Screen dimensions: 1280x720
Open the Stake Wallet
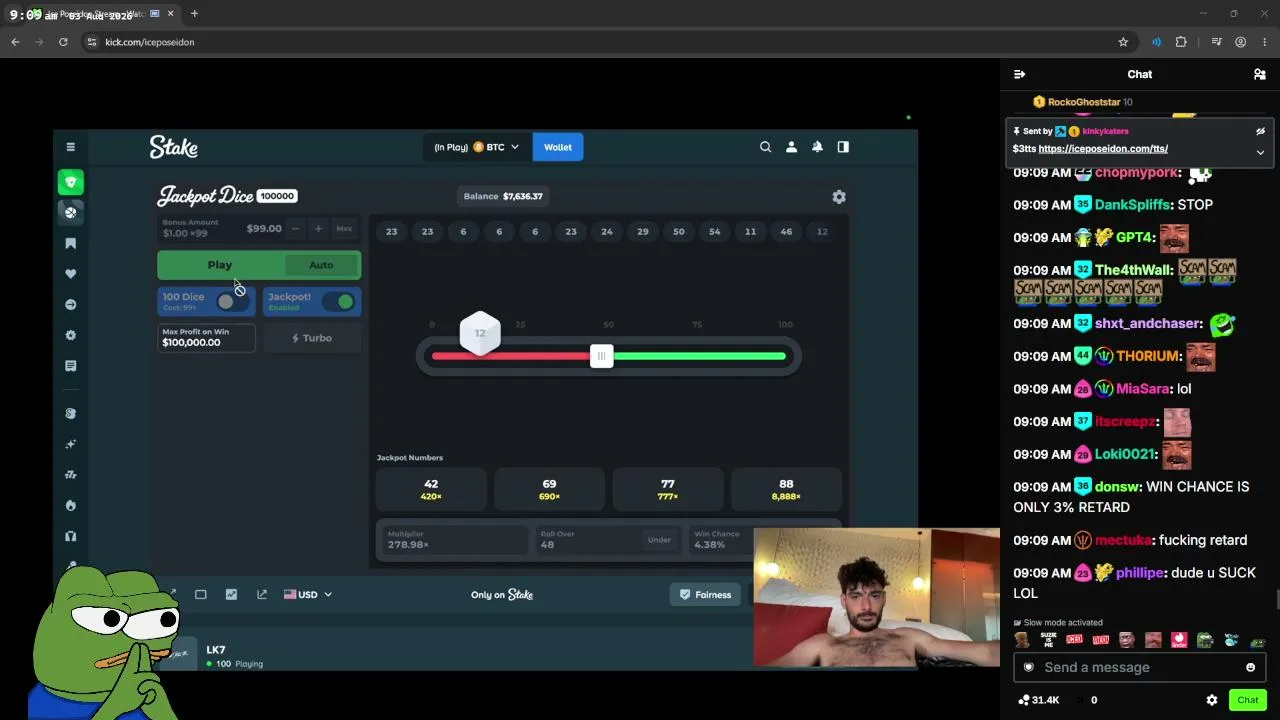point(558,147)
